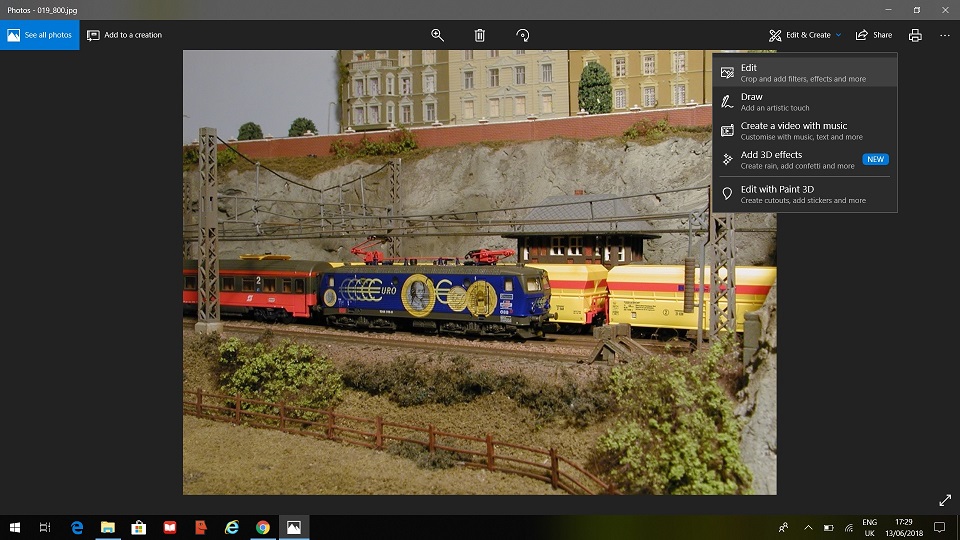960x540 pixels.
Task: Open Microsoft Store from the taskbar
Action: point(139,527)
